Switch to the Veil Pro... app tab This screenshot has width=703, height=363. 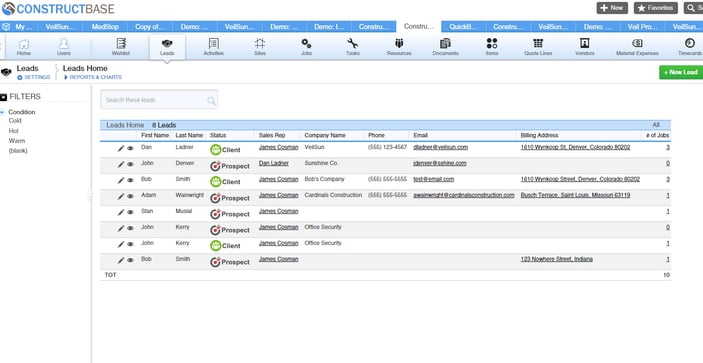pos(642,27)
